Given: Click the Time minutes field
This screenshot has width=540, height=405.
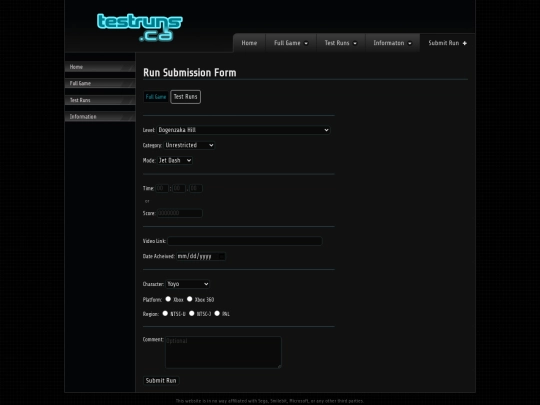Looking at the screenshot, I should [162, 188].
